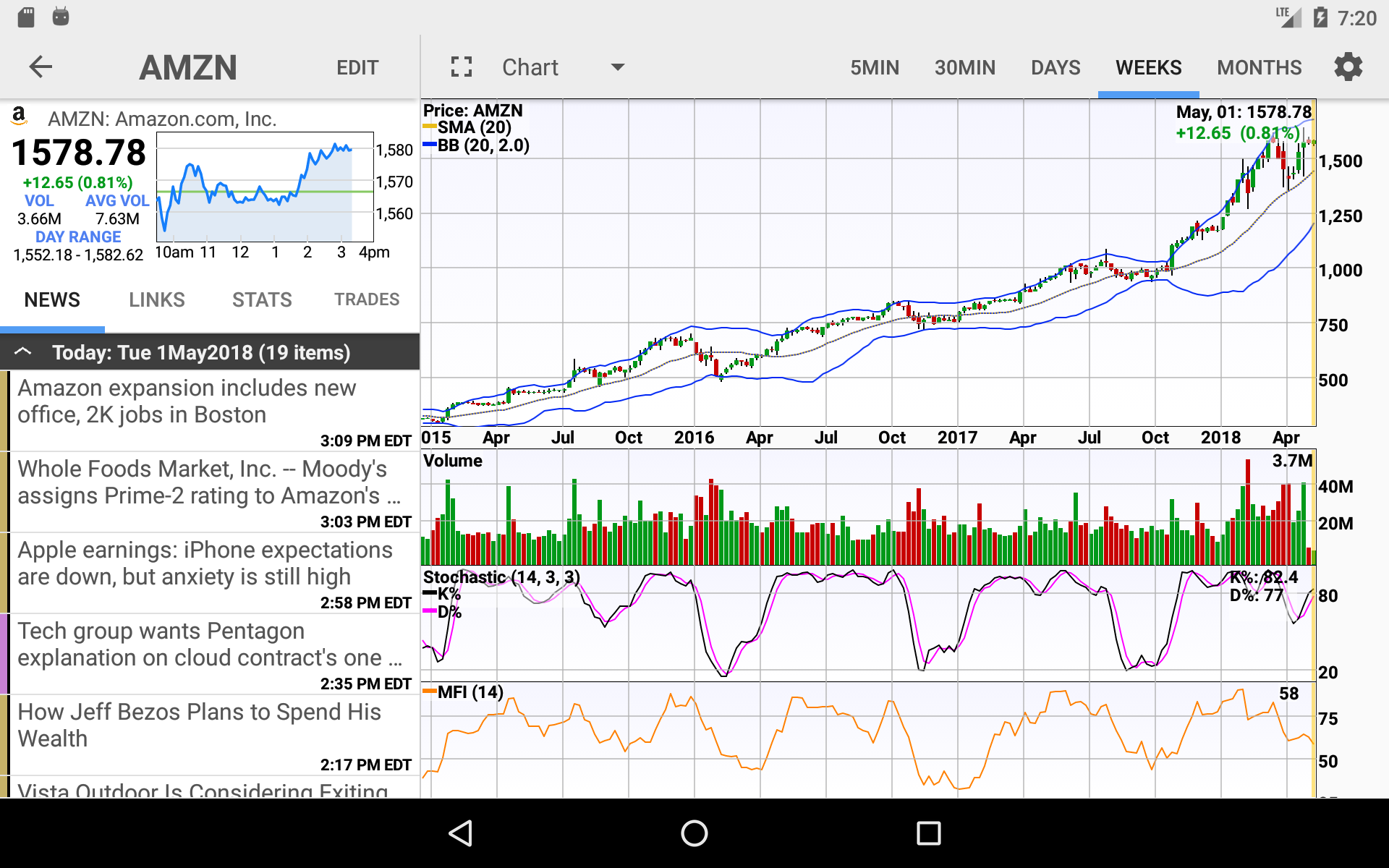Tap the EDIT button
1389x868 pixels.
(x=357, y=68)
